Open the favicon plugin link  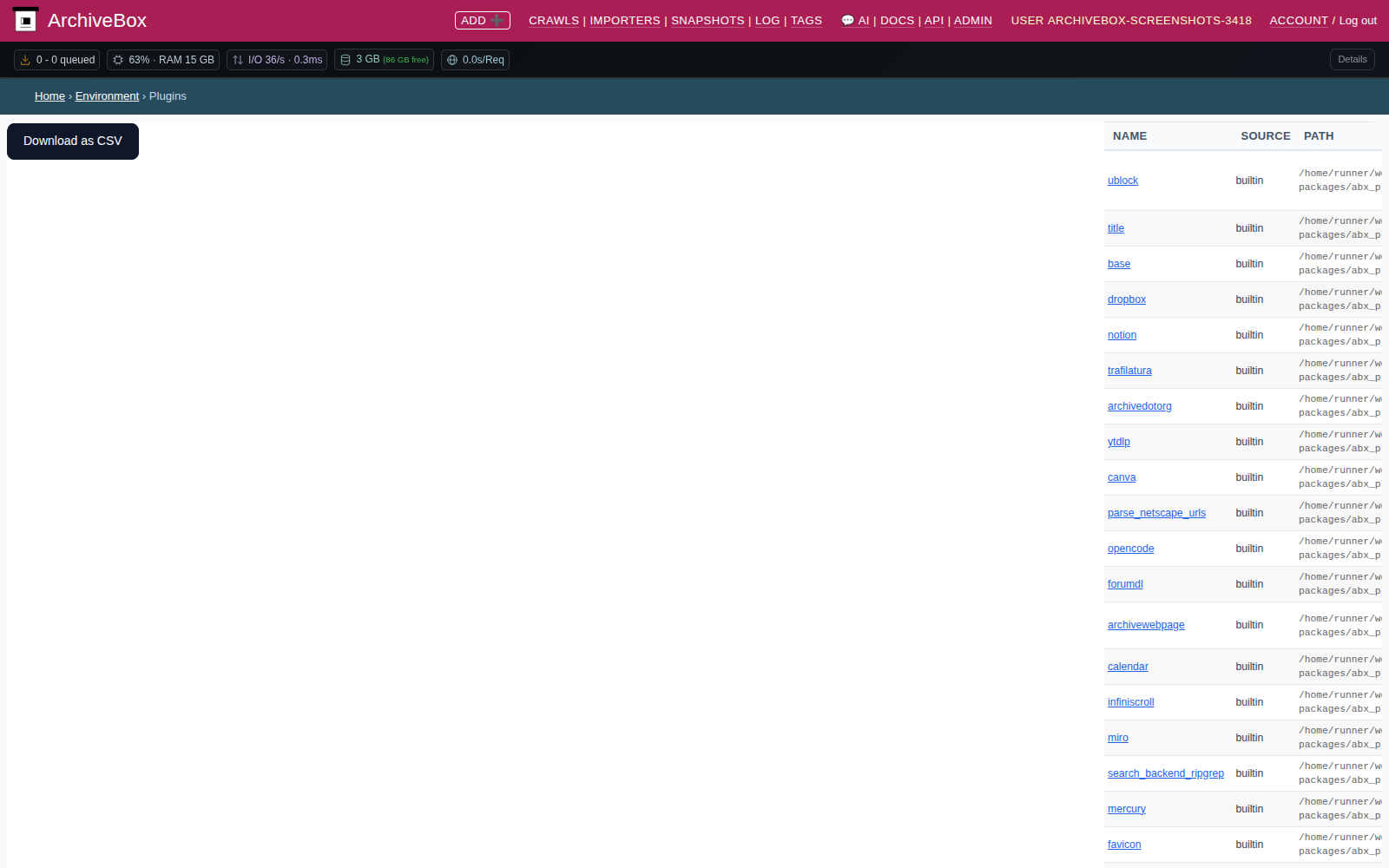pyautogui.click(x=1124, y=845)
